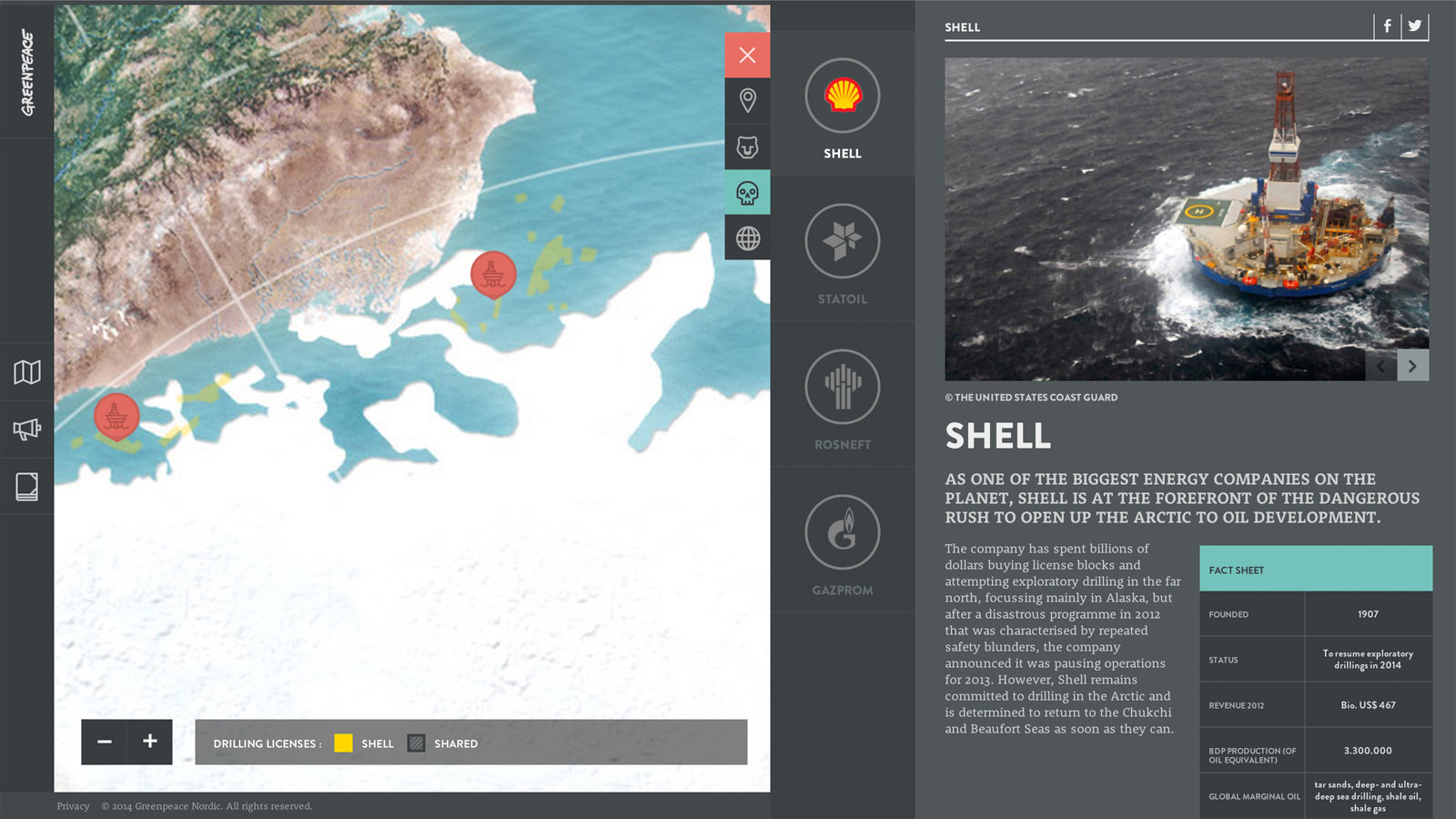This screenshot has width=1456, height=819.
Task: Close the map layer panel with X
Action: (747, 56)
